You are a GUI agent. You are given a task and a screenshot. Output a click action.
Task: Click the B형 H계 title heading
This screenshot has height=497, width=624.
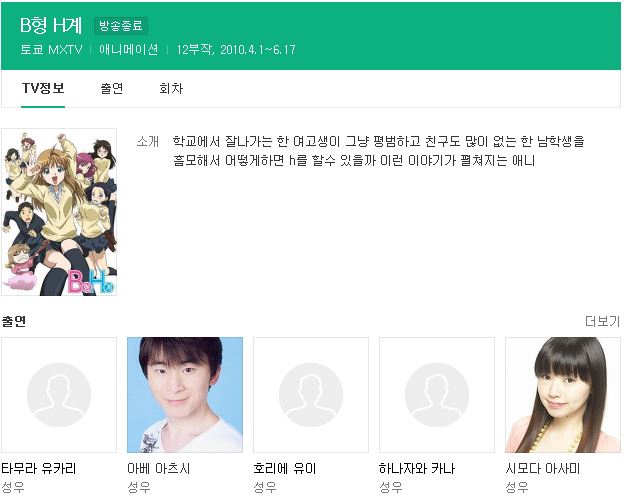tap(51, 25)
